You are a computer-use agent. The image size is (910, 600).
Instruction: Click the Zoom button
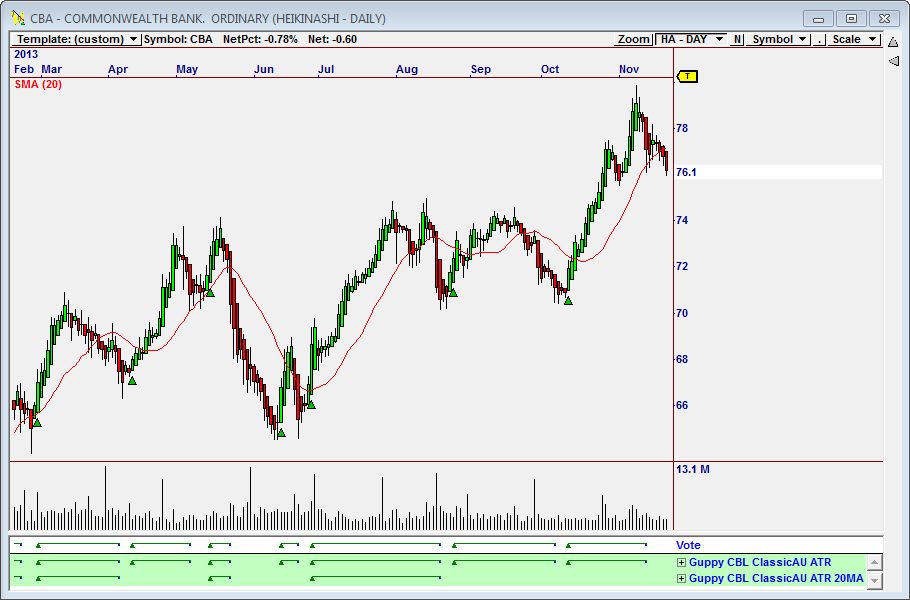(633, 39)
